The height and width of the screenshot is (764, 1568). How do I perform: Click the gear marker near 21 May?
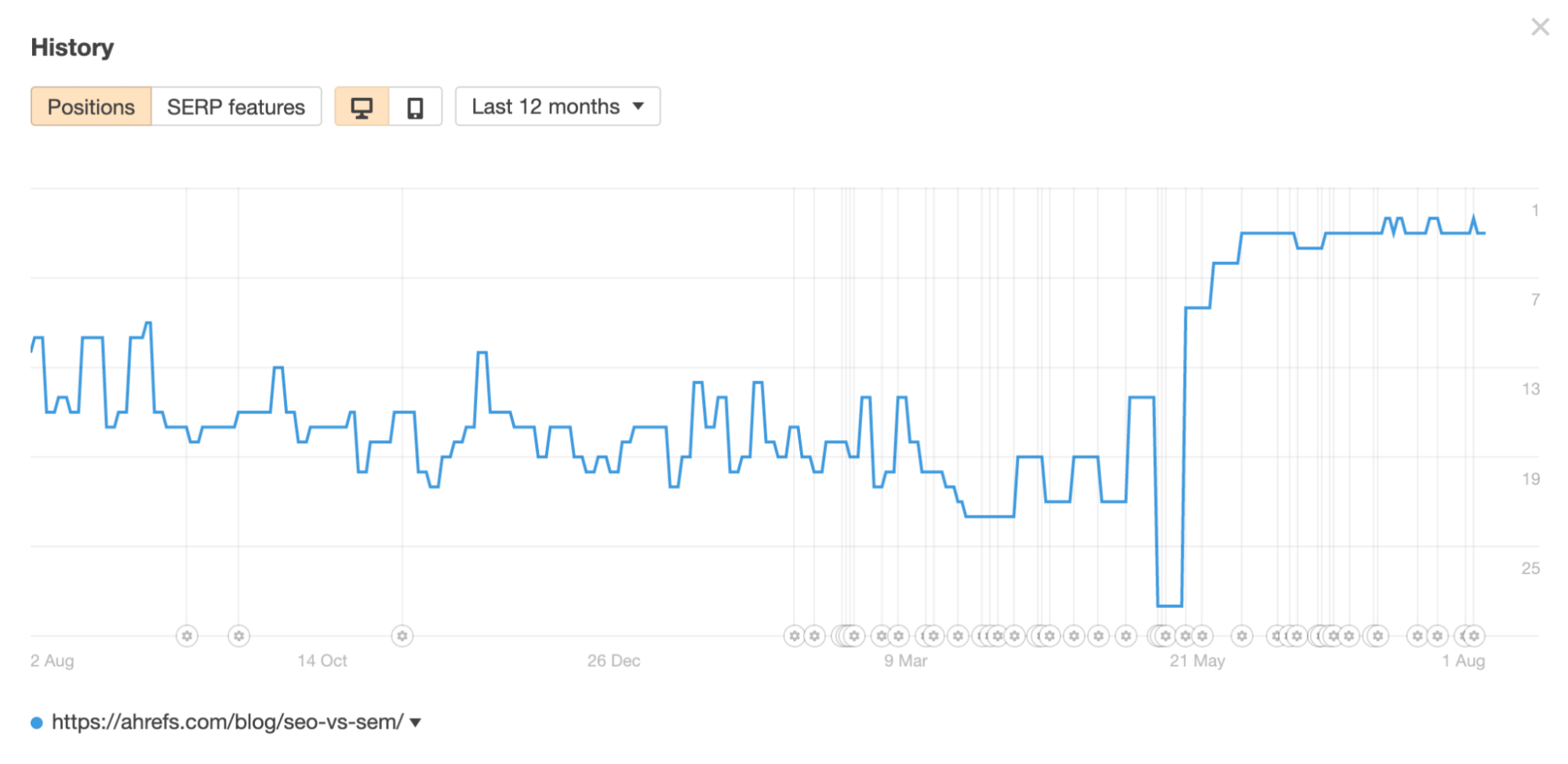[1202, 636]
